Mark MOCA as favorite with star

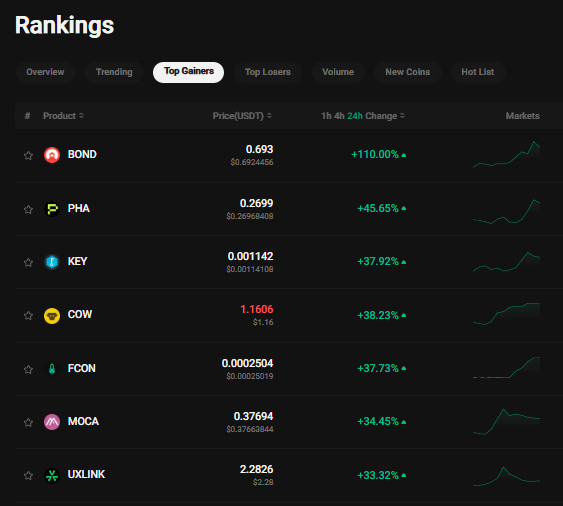click(28, 422)
